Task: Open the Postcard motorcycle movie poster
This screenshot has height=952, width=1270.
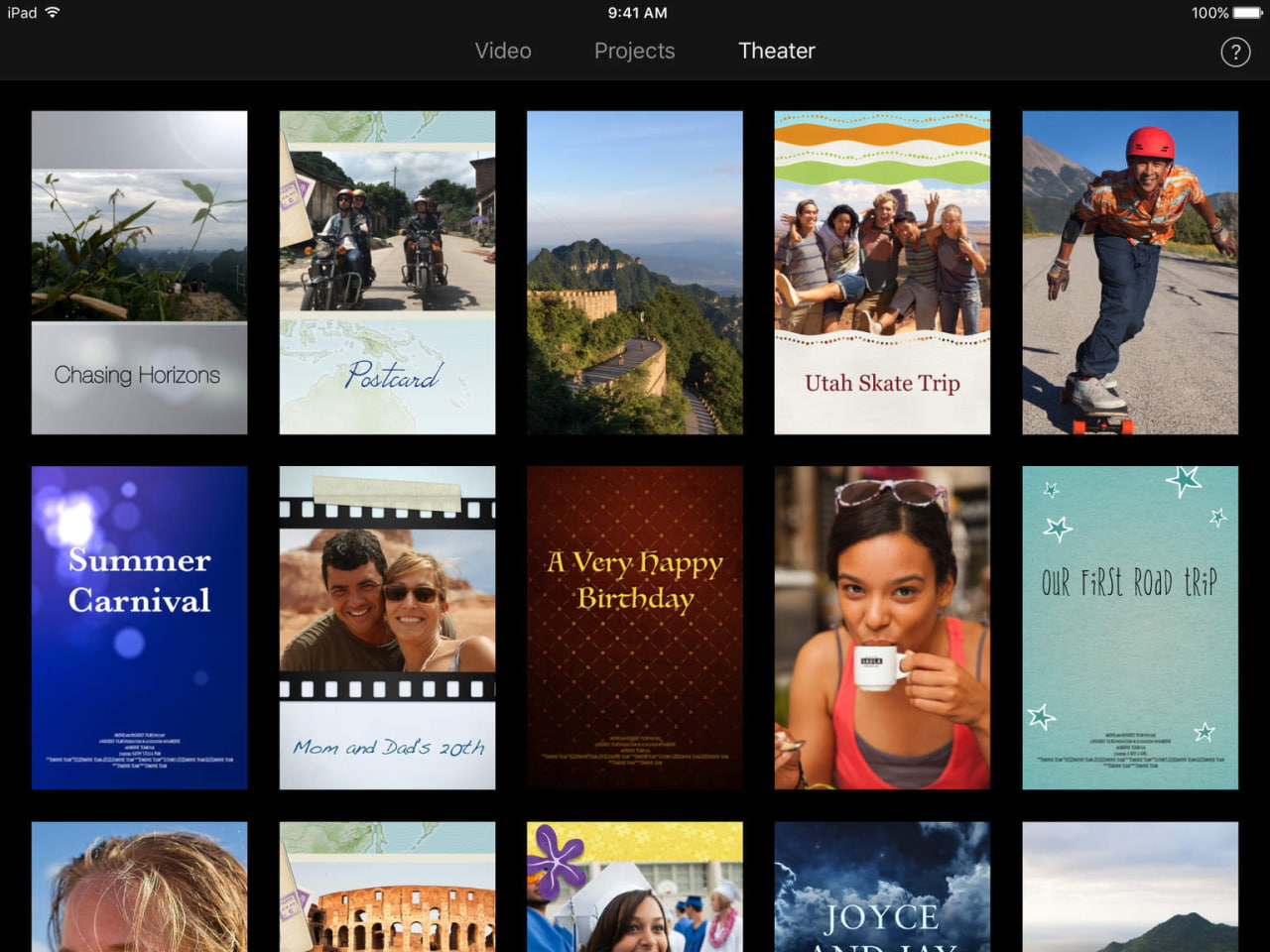Action: pyautogui.click(x=387, y=273)
